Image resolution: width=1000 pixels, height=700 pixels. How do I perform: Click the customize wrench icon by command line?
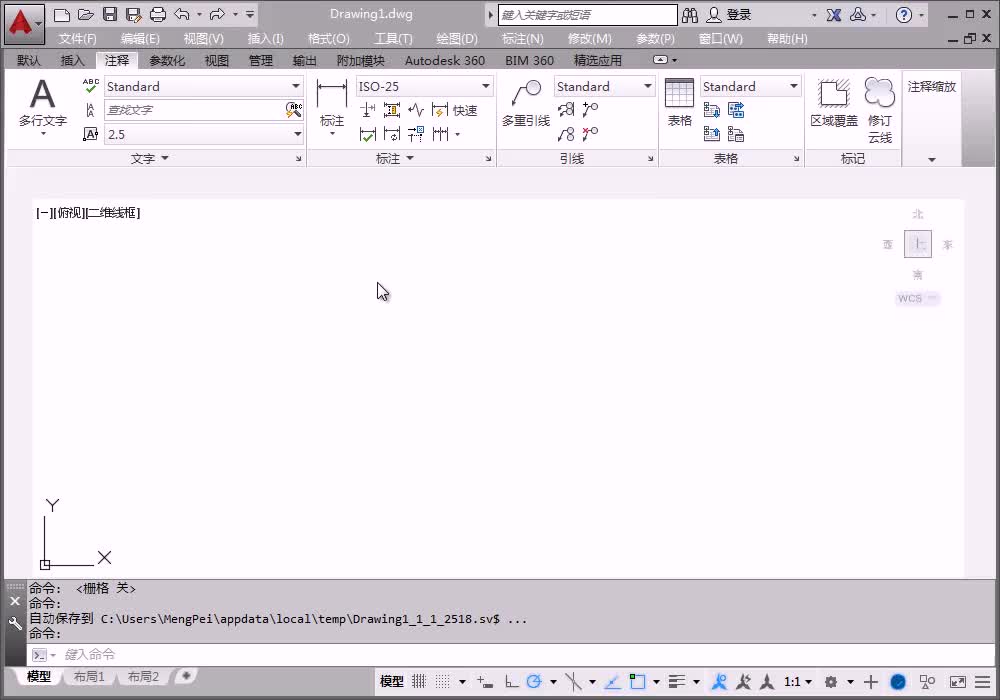coord(15,623)
